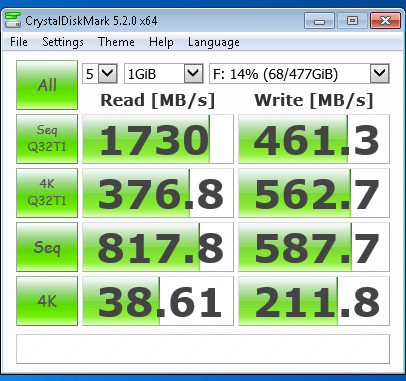Open the Theme menu
Image resolution: width=406 pixels, height=381 pixels.
click(116, 42)
